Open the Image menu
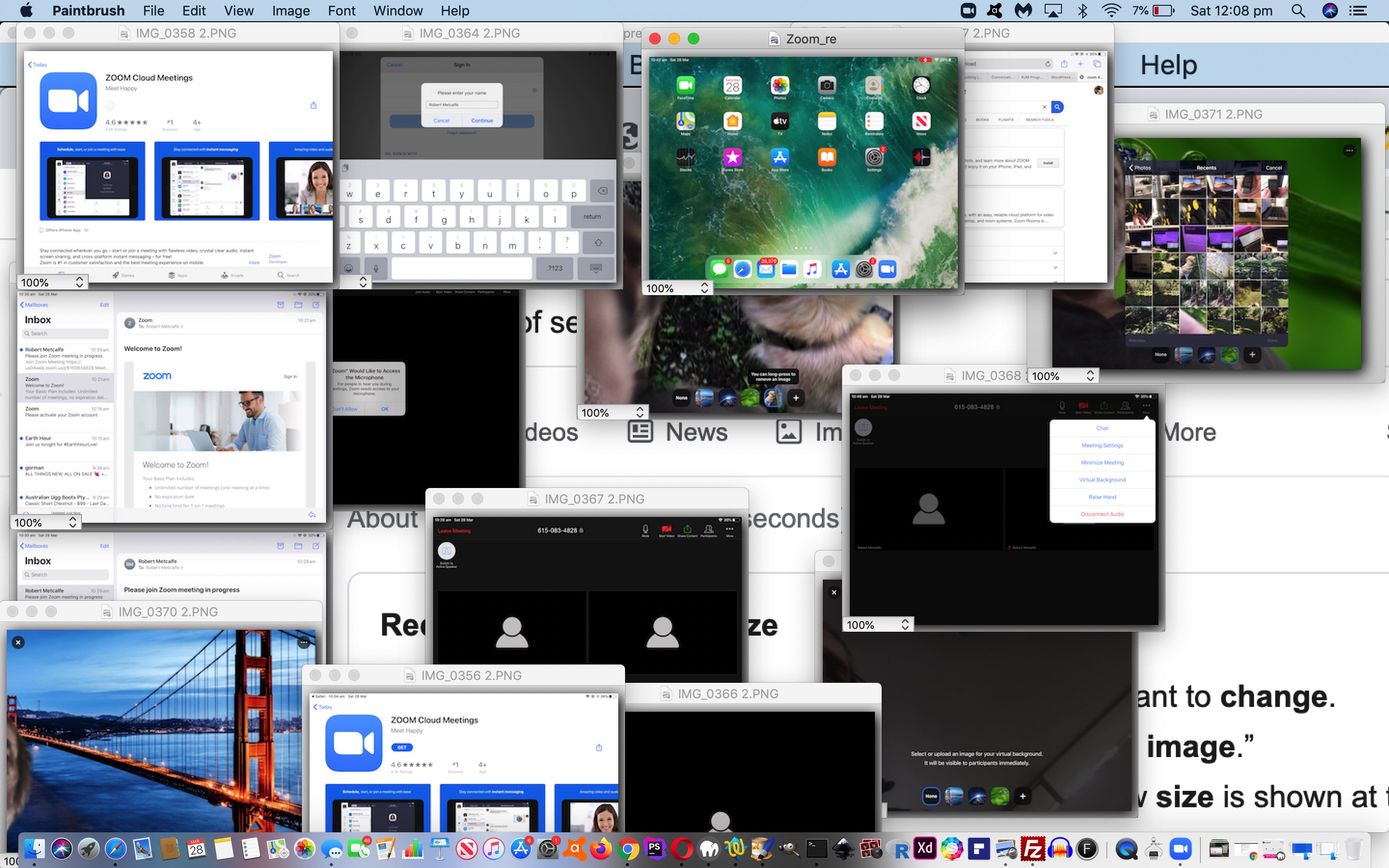Screen dimensions: 1389x868 [x=290, y=10]
